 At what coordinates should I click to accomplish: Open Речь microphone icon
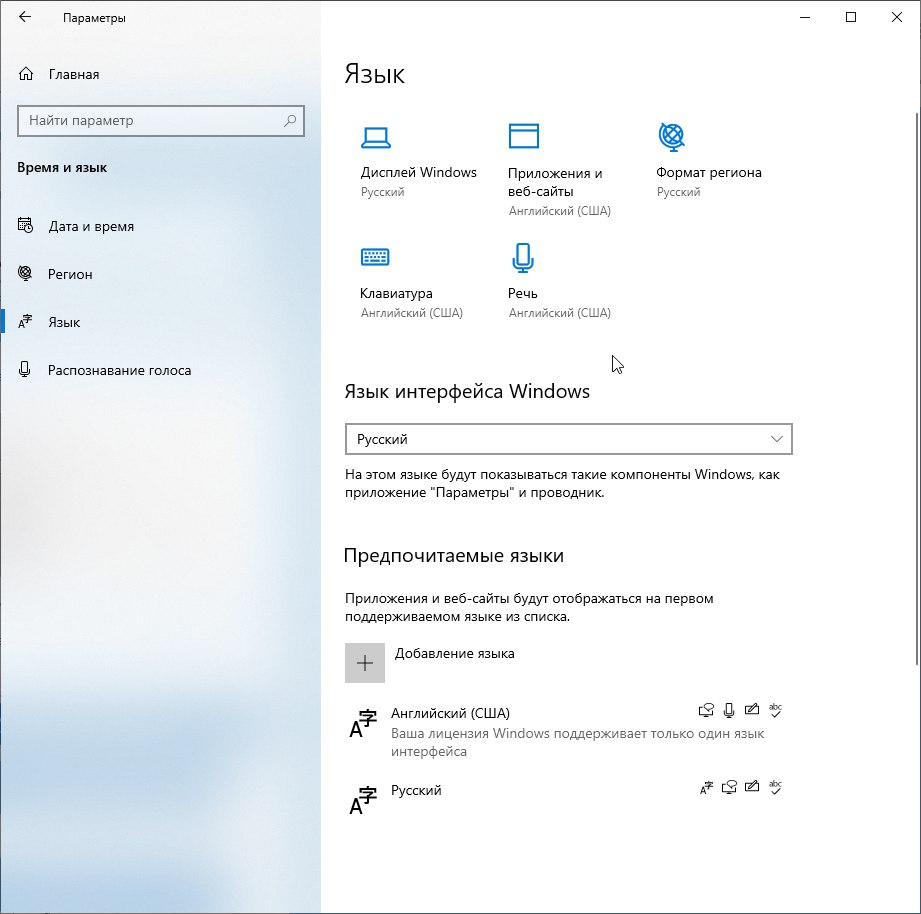pyautogui.click(x=523, y=258)
